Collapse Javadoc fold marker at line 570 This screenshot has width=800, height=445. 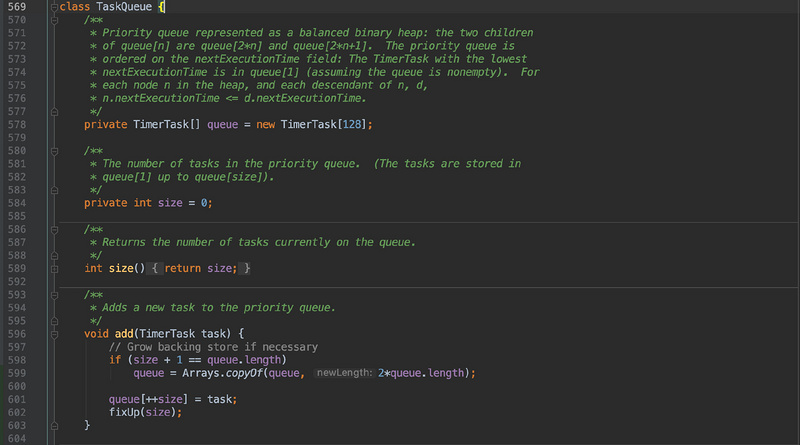(53, 20)
